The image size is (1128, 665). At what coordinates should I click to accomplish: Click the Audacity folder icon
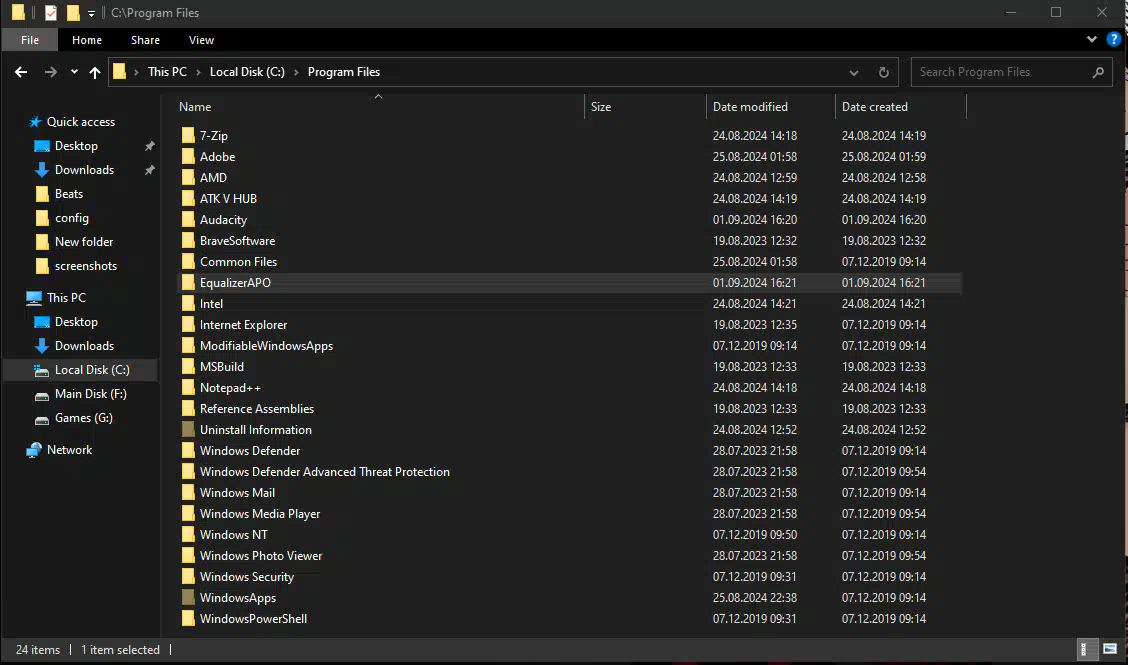click(188, 220)
